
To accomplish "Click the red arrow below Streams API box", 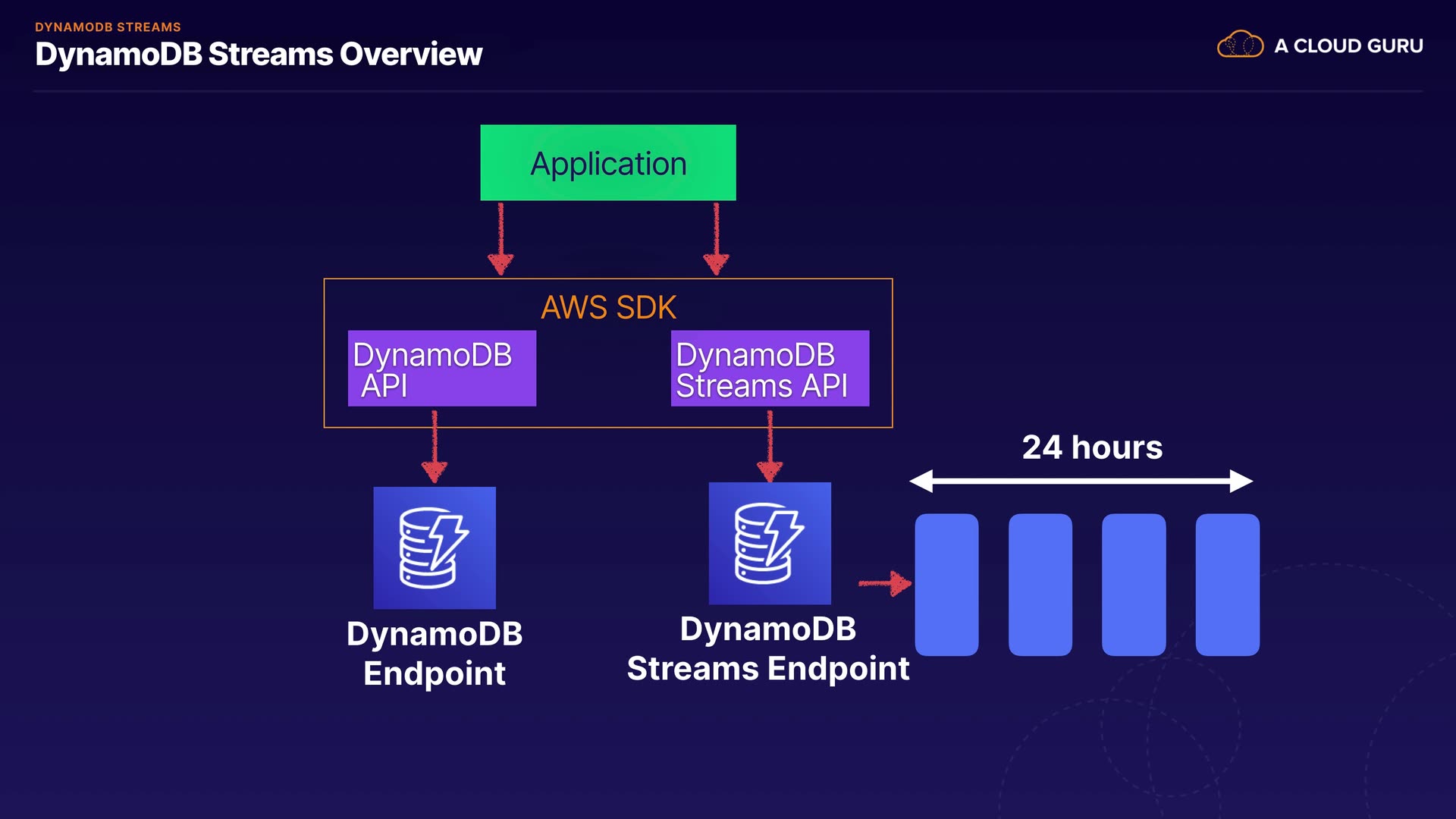I will pos(770,446).
